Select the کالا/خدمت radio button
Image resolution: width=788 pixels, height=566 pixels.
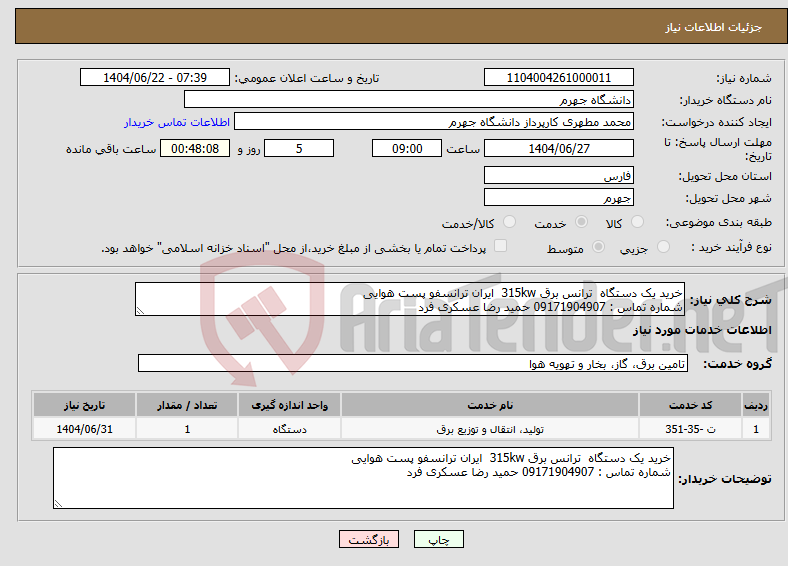509,222
